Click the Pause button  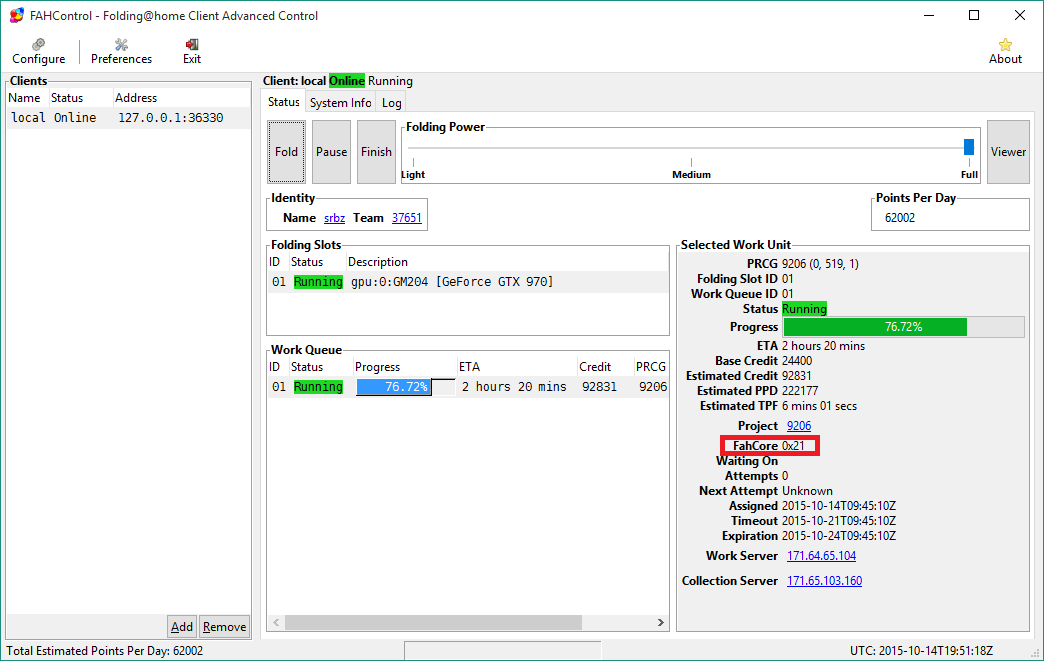[x=332, y=152]
